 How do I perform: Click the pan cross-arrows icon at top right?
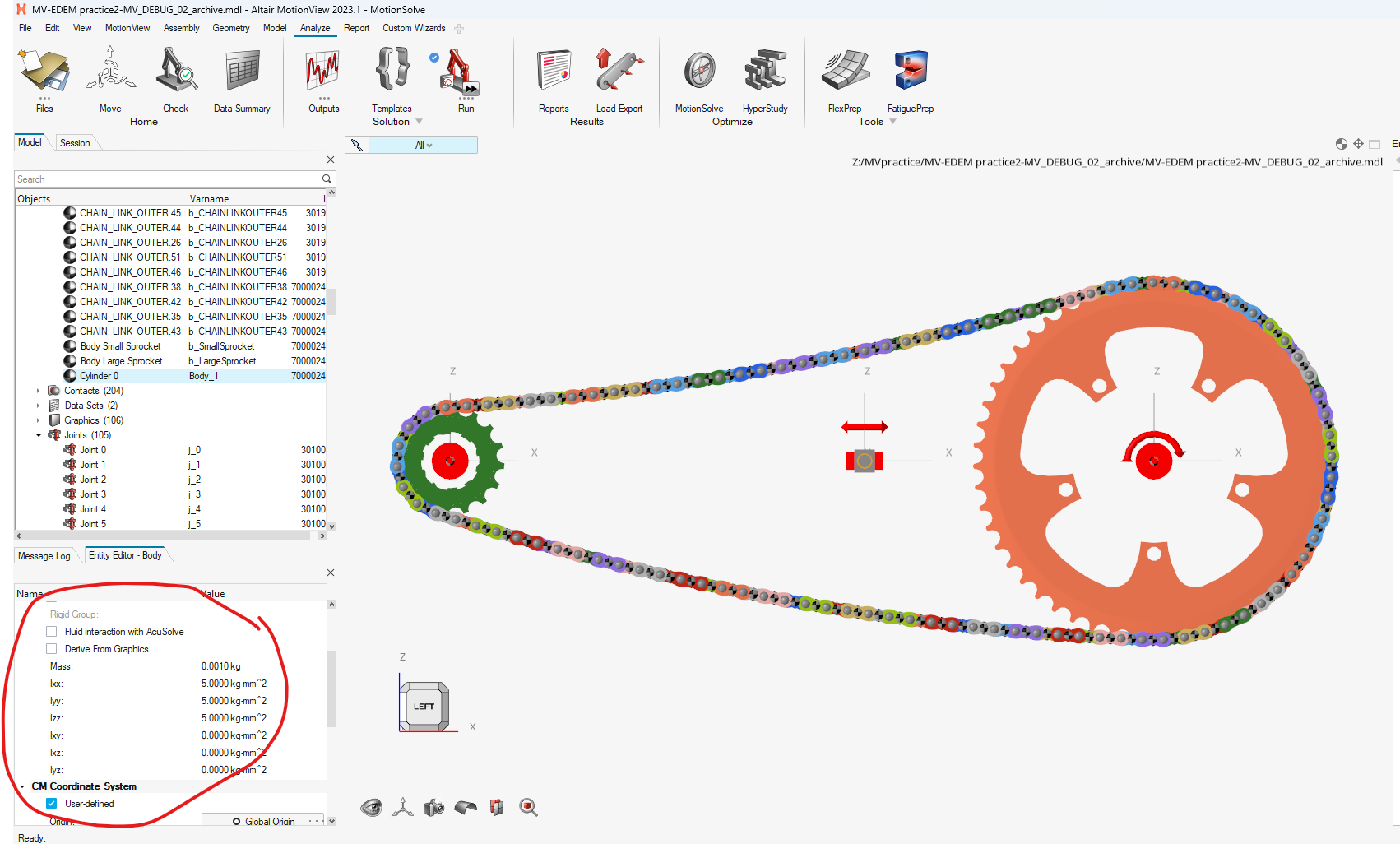click(1358, 144)
